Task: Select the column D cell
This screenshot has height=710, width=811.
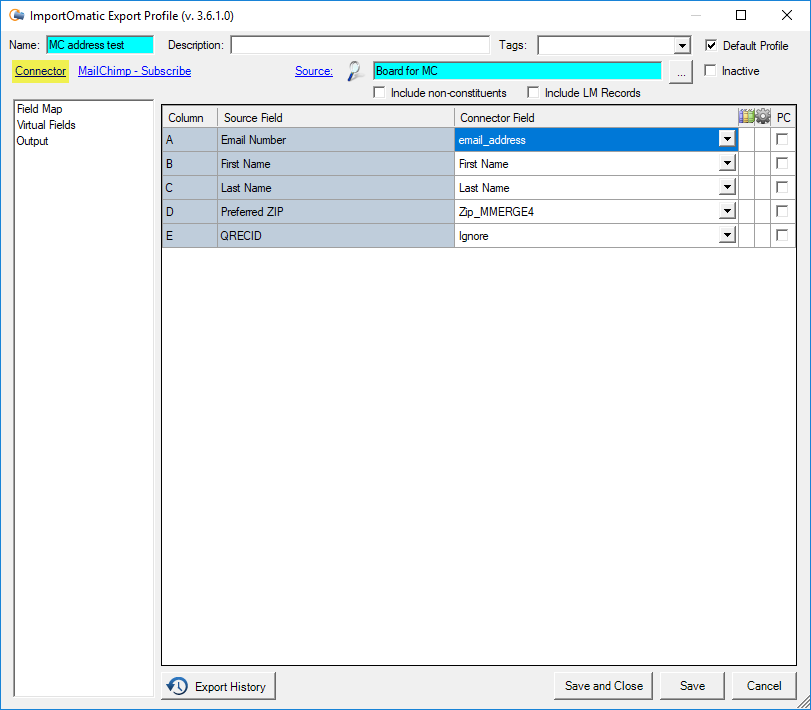Action: pos(190,212)
